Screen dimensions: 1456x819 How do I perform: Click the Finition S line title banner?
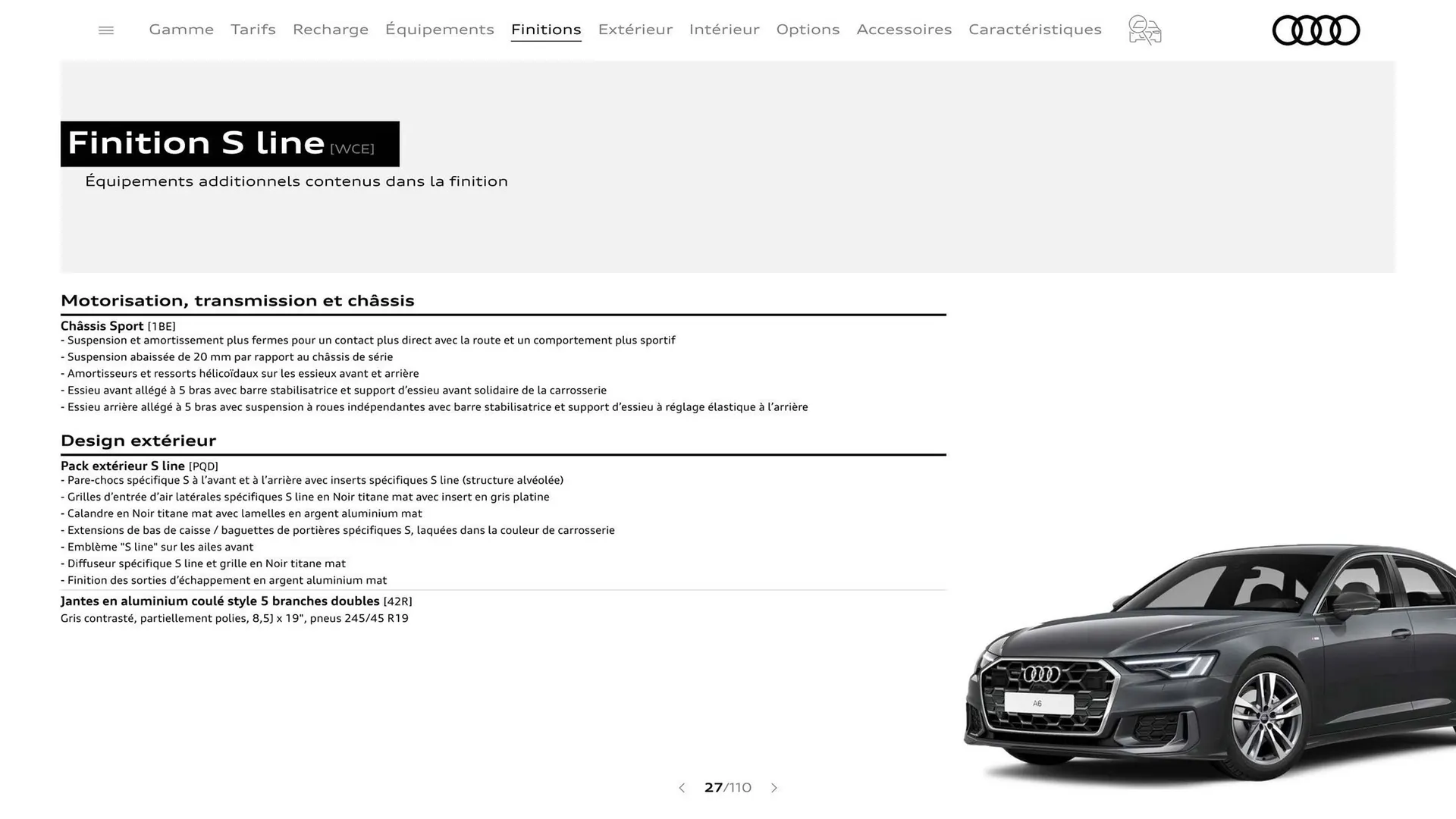(x=229, y=144)
